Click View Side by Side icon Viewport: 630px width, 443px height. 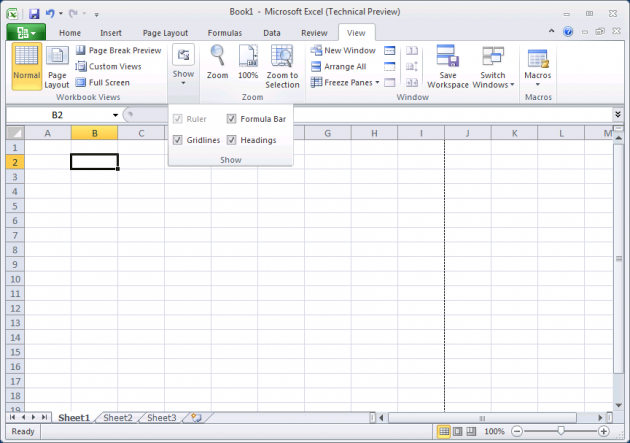click(412, 50)
